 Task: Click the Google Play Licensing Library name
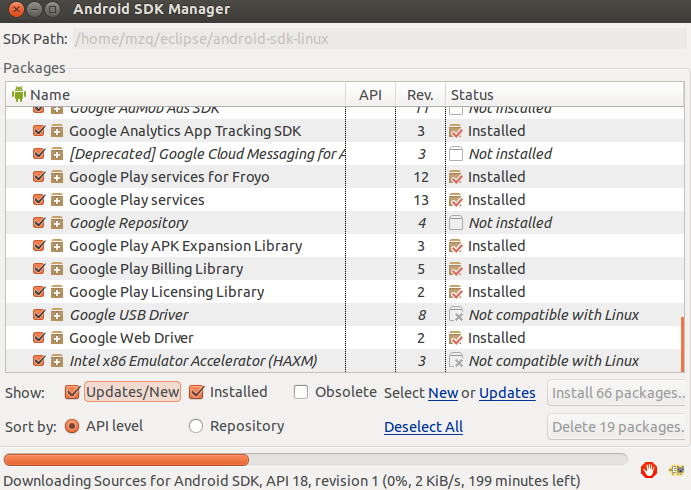click(167, 292)
